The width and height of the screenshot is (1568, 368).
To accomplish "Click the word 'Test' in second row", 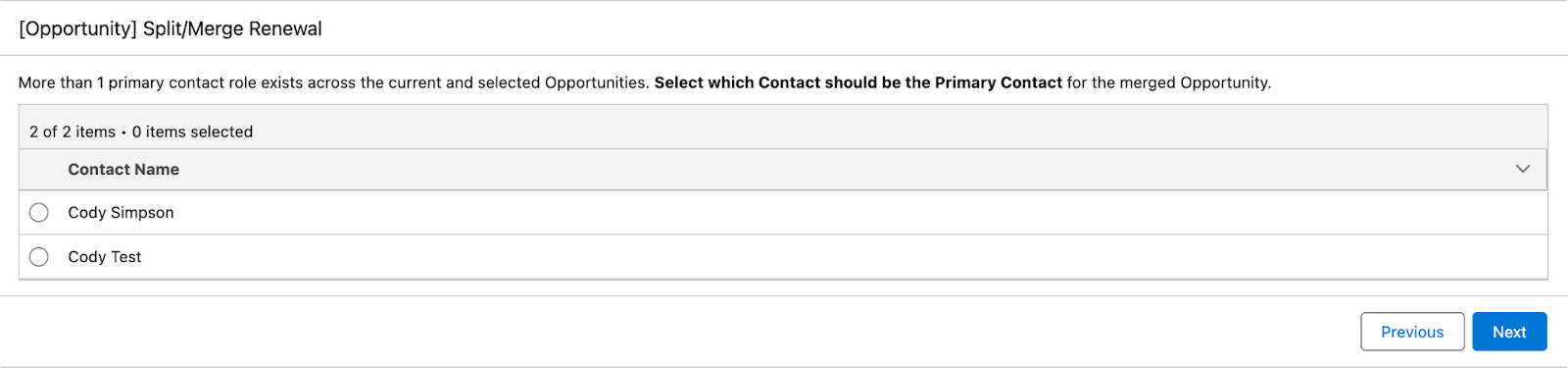I will 126,257.
